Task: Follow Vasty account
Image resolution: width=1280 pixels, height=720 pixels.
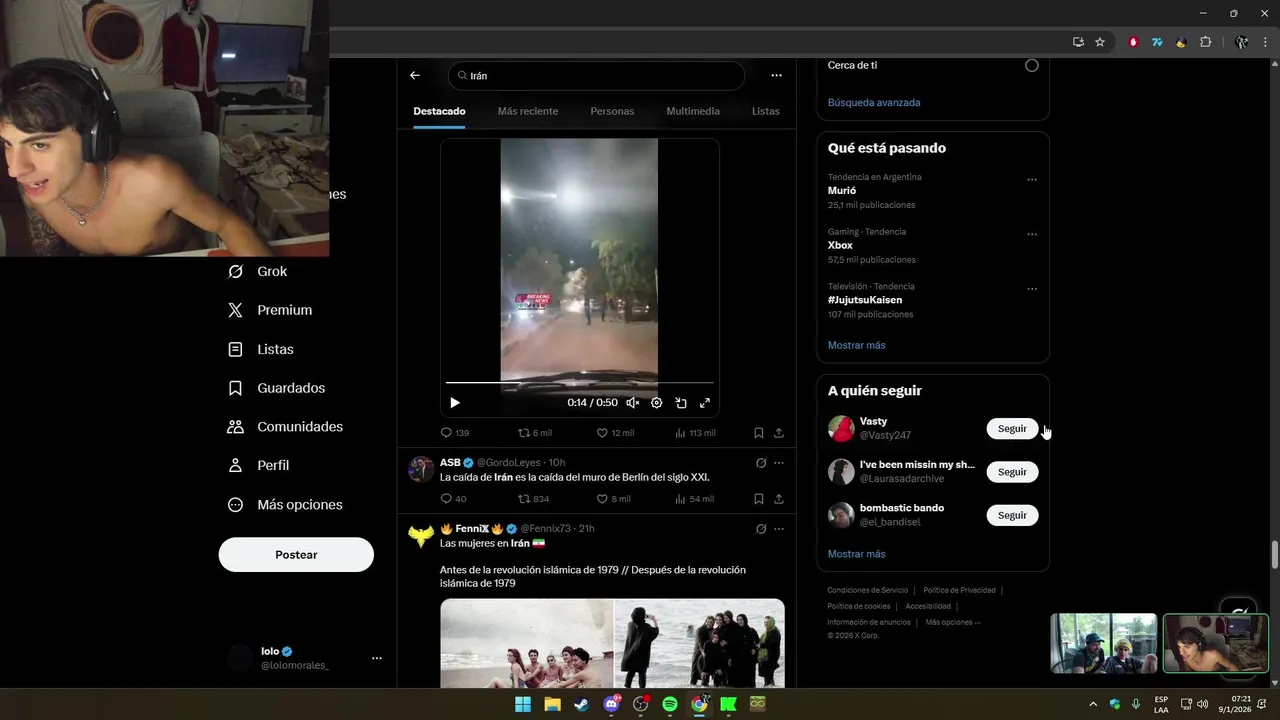Action: [1012, 428]
